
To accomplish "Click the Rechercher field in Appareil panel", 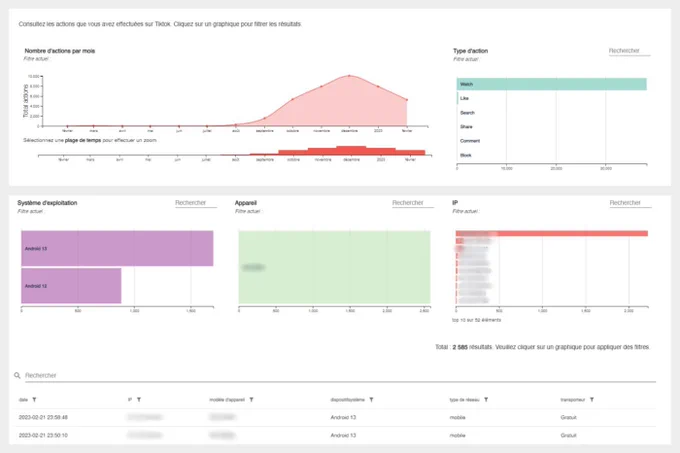I will pyautogui.click(x=412, y=203).
